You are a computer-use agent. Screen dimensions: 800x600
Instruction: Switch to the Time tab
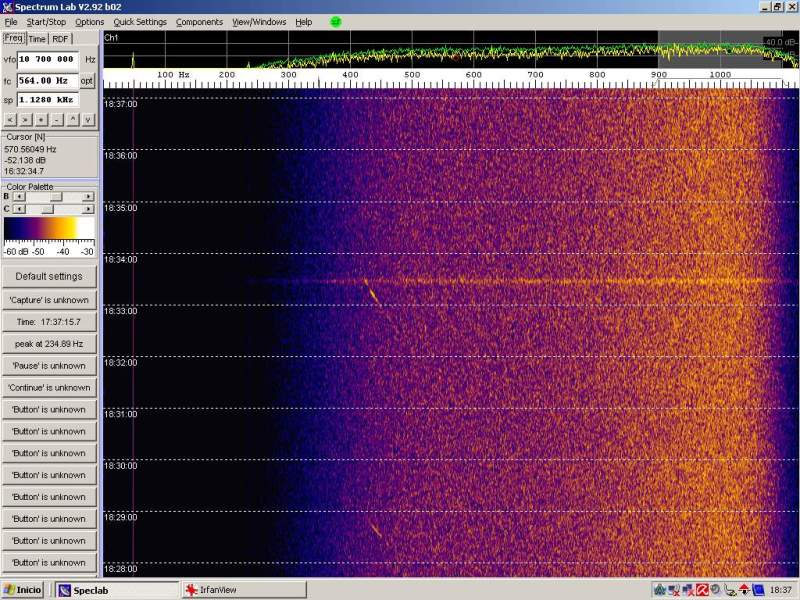37,39
